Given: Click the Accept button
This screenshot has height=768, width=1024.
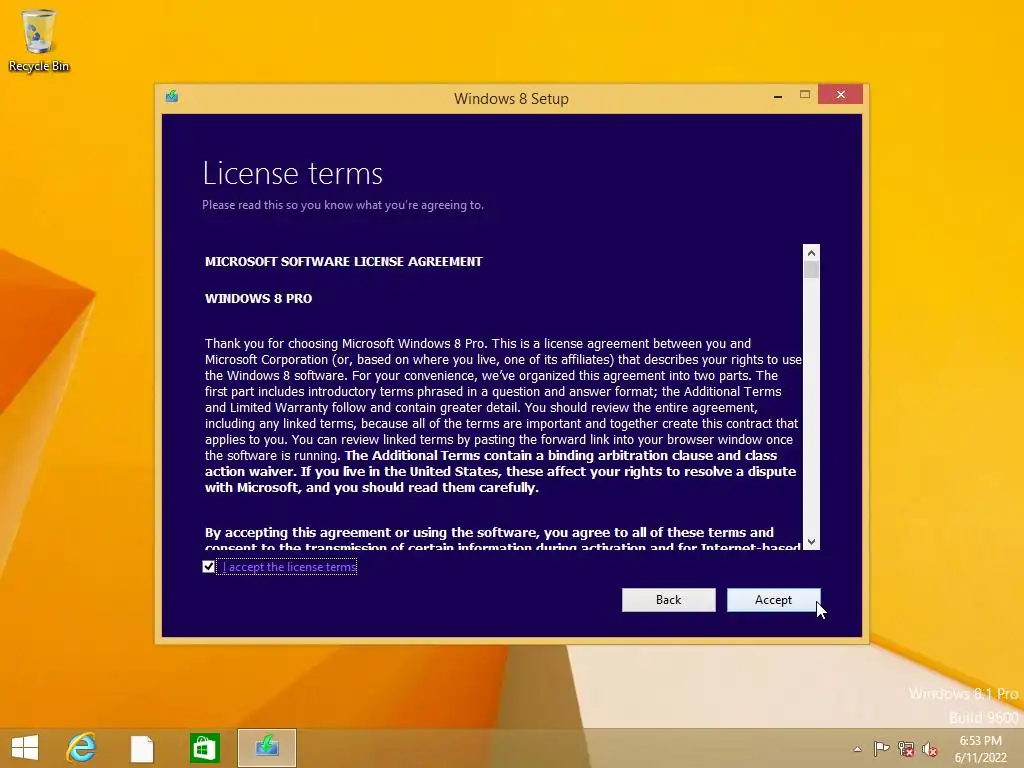Looking at the screenshot, I should [x=773, y=600].
